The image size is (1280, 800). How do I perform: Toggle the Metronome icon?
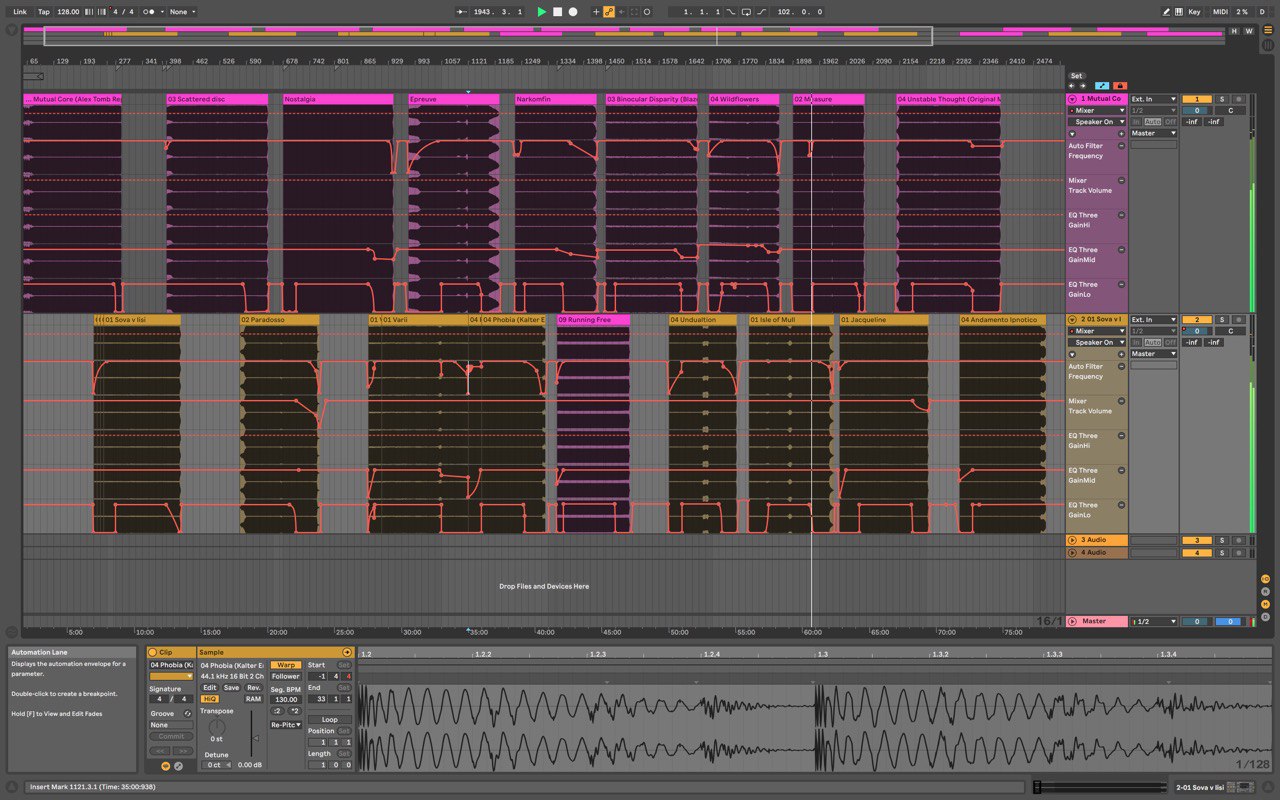click(150, 12)
